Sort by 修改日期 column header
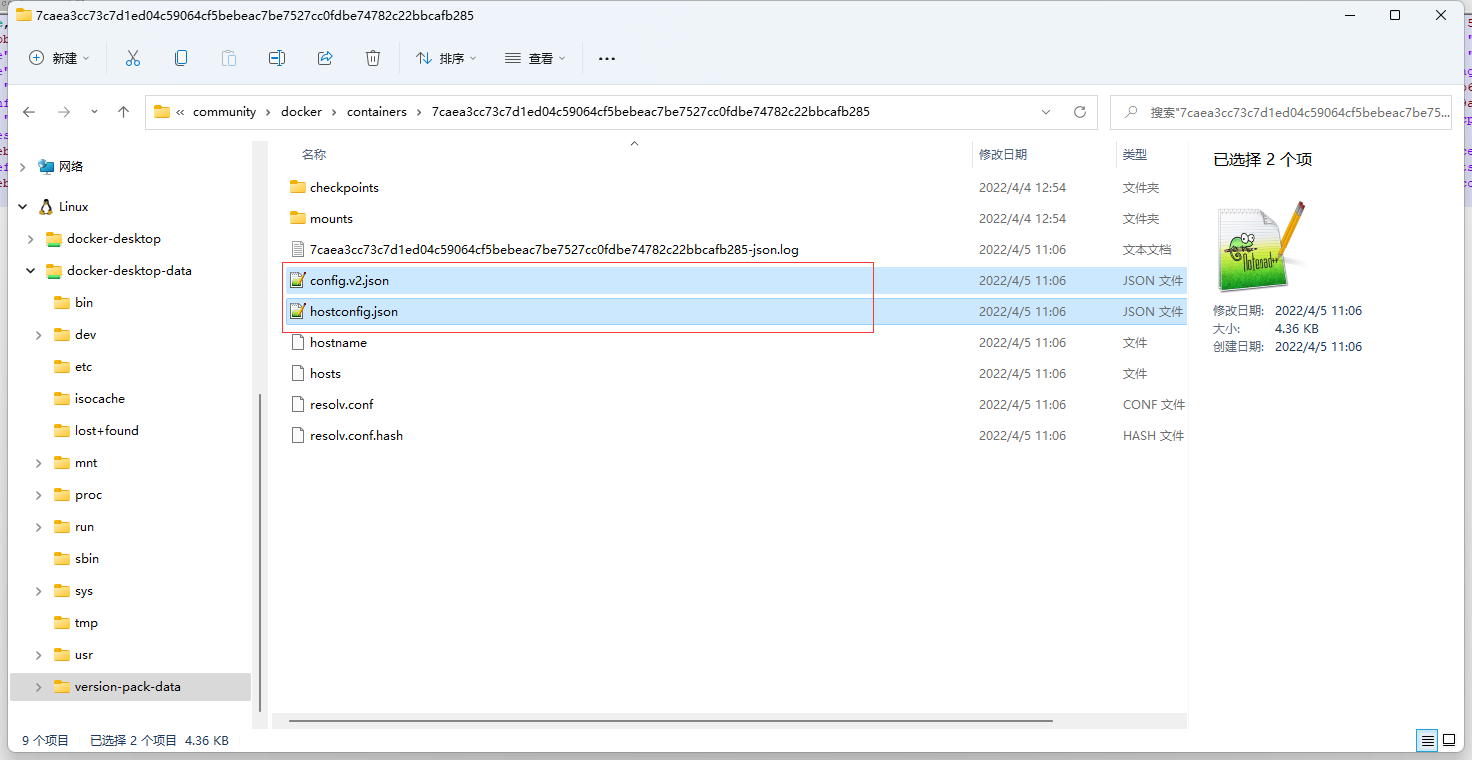 [x=1002, y=155]
